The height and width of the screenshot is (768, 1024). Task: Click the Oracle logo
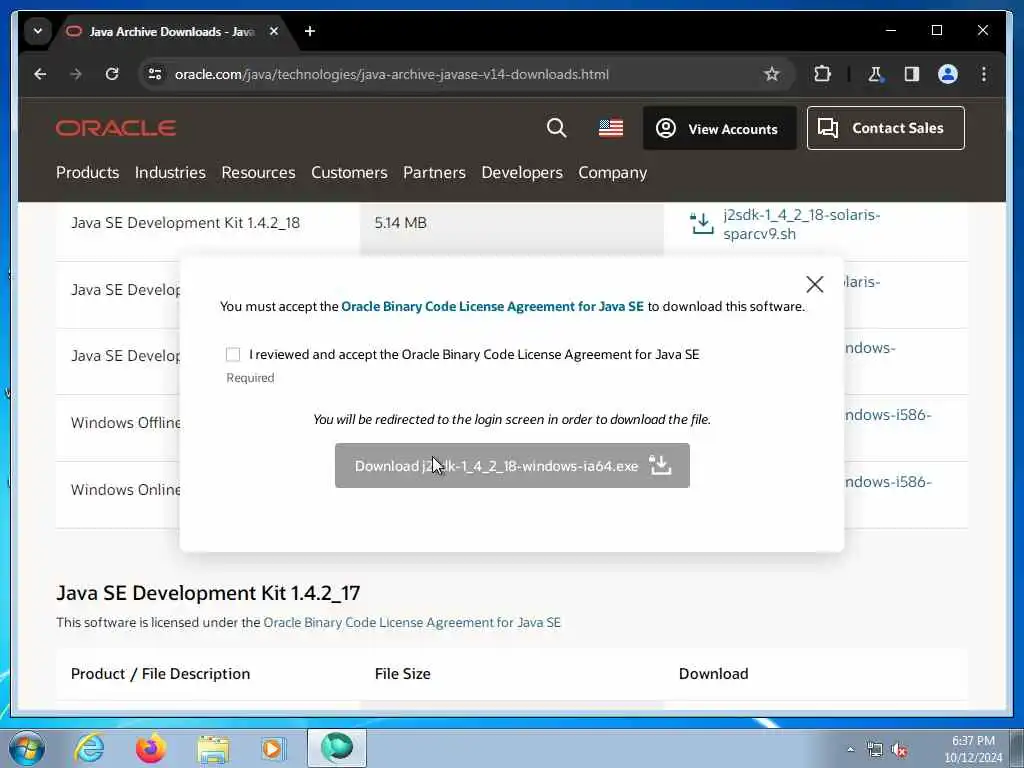click(116, 128)
